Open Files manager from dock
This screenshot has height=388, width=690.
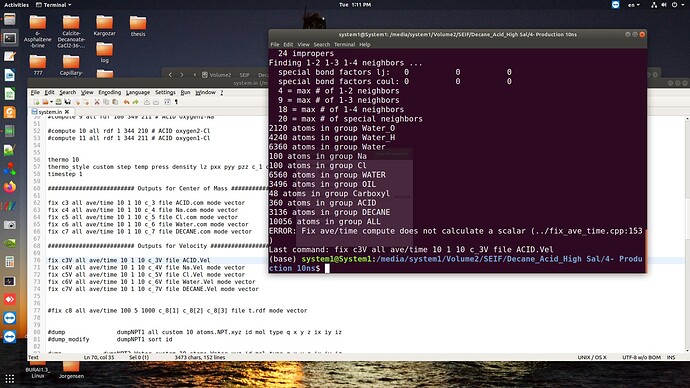click(x=10, y=19)
